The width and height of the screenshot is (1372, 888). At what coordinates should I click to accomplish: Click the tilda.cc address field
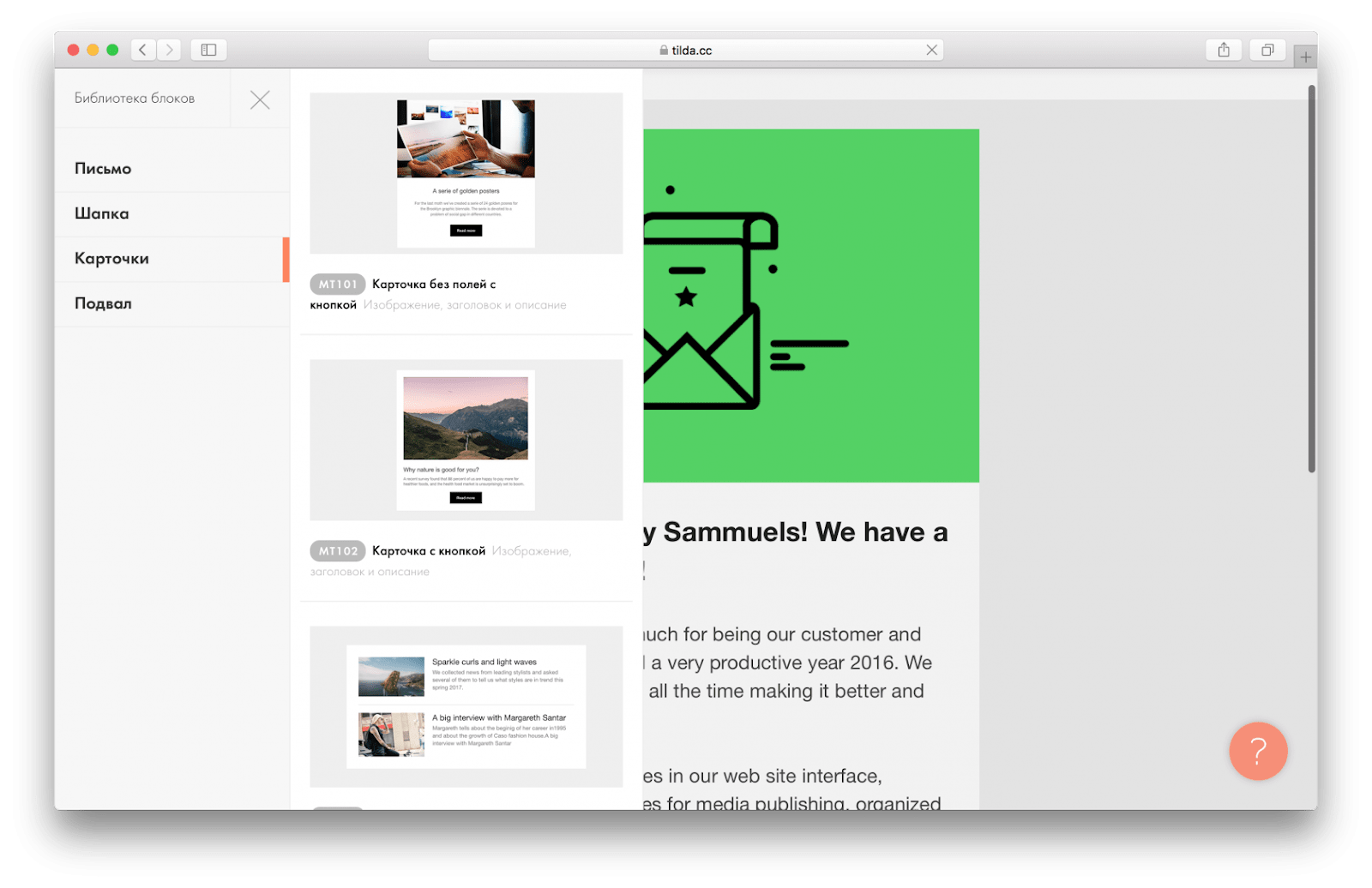[686, 50]
